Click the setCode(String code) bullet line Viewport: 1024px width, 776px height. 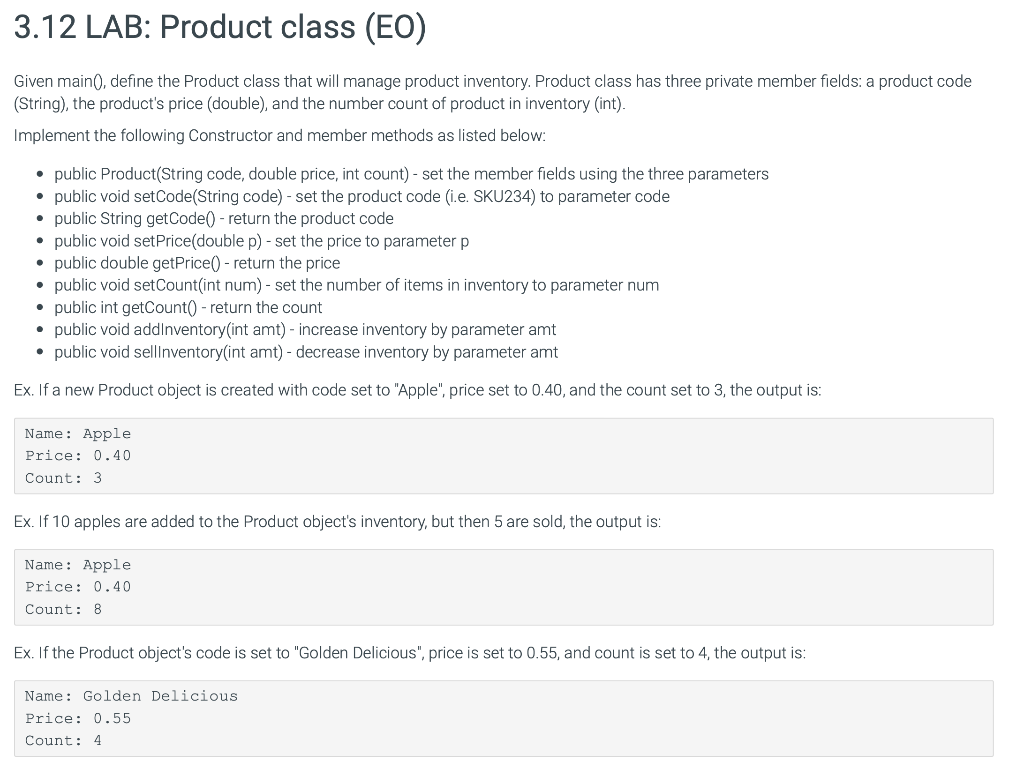[x=362, y=196]
